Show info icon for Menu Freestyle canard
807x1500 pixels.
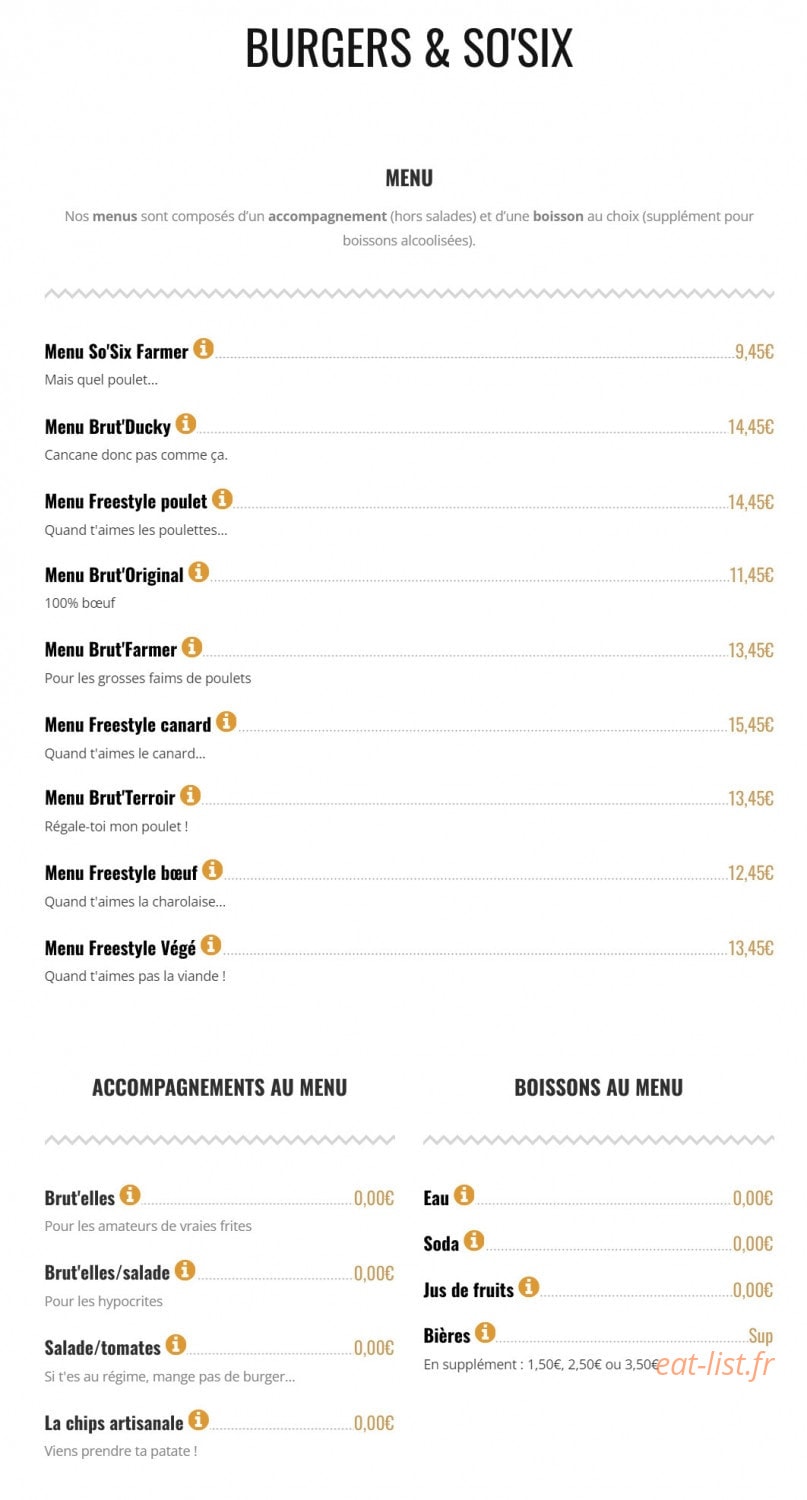click(x=226, y=721)
